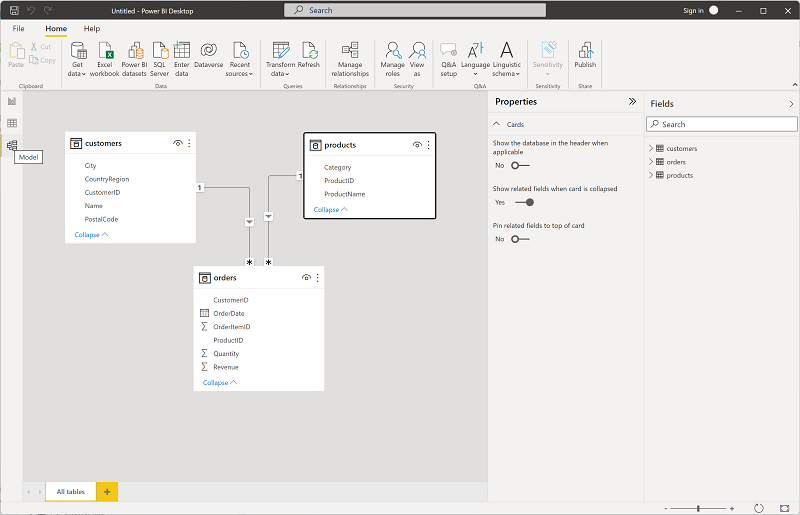
Task: Click the Cut command in the Clipboard group
Action: click(41, 46)
